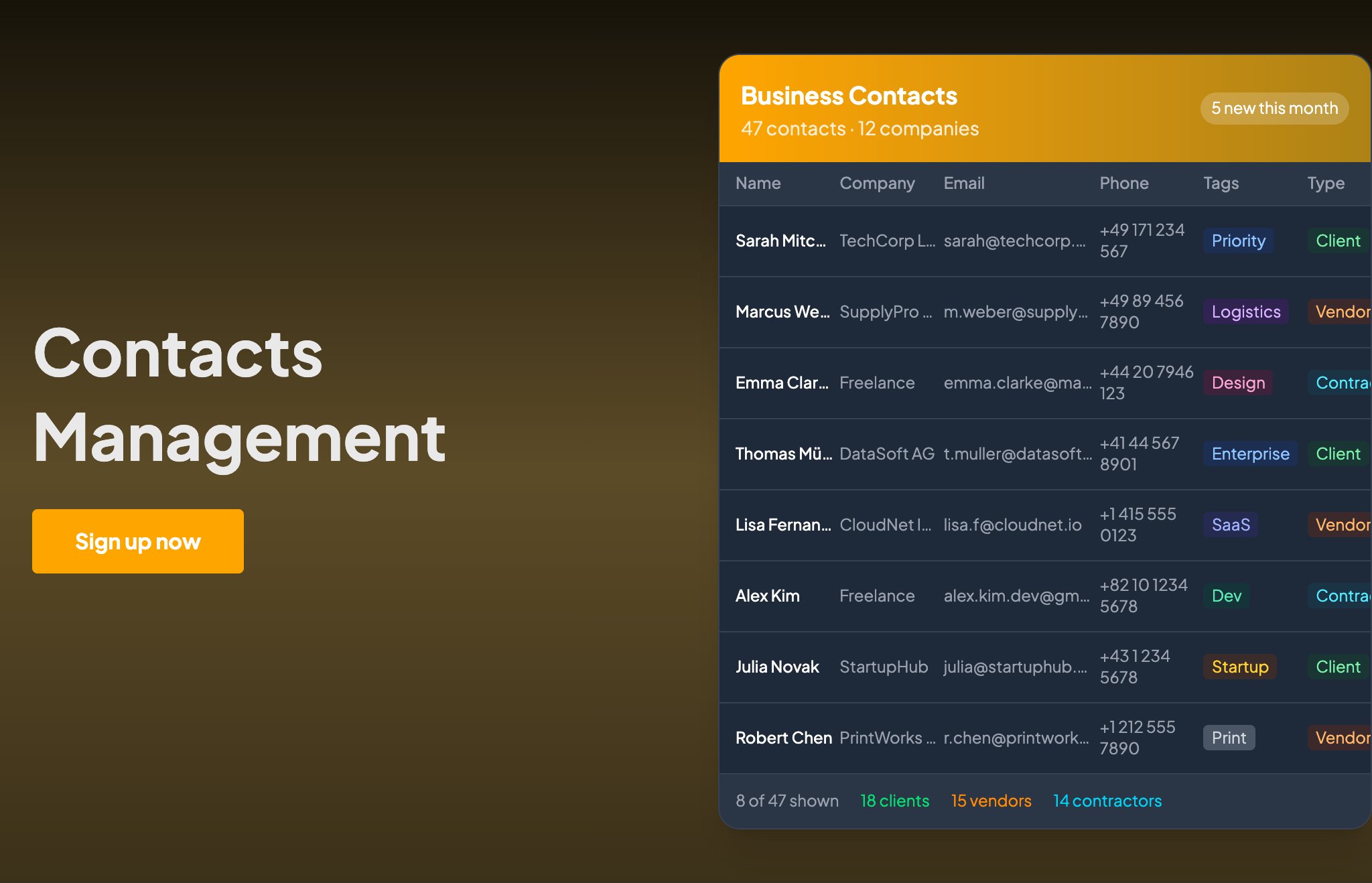Click the +82 10 1234 5678 phone number
Viewport: 1372px width, 883px height.
[x=1144, y=596]
